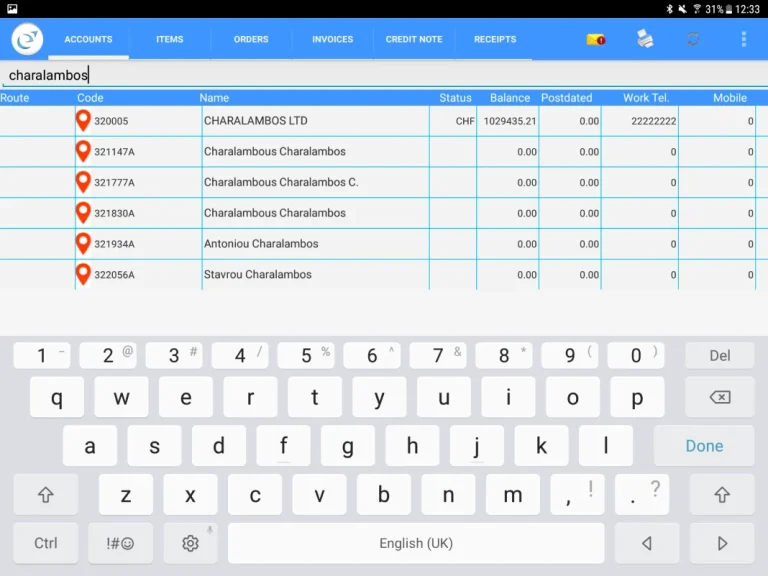Screen dimensions: 768x576
Task: Sort by the Code column header
Action: pos(90,98)
